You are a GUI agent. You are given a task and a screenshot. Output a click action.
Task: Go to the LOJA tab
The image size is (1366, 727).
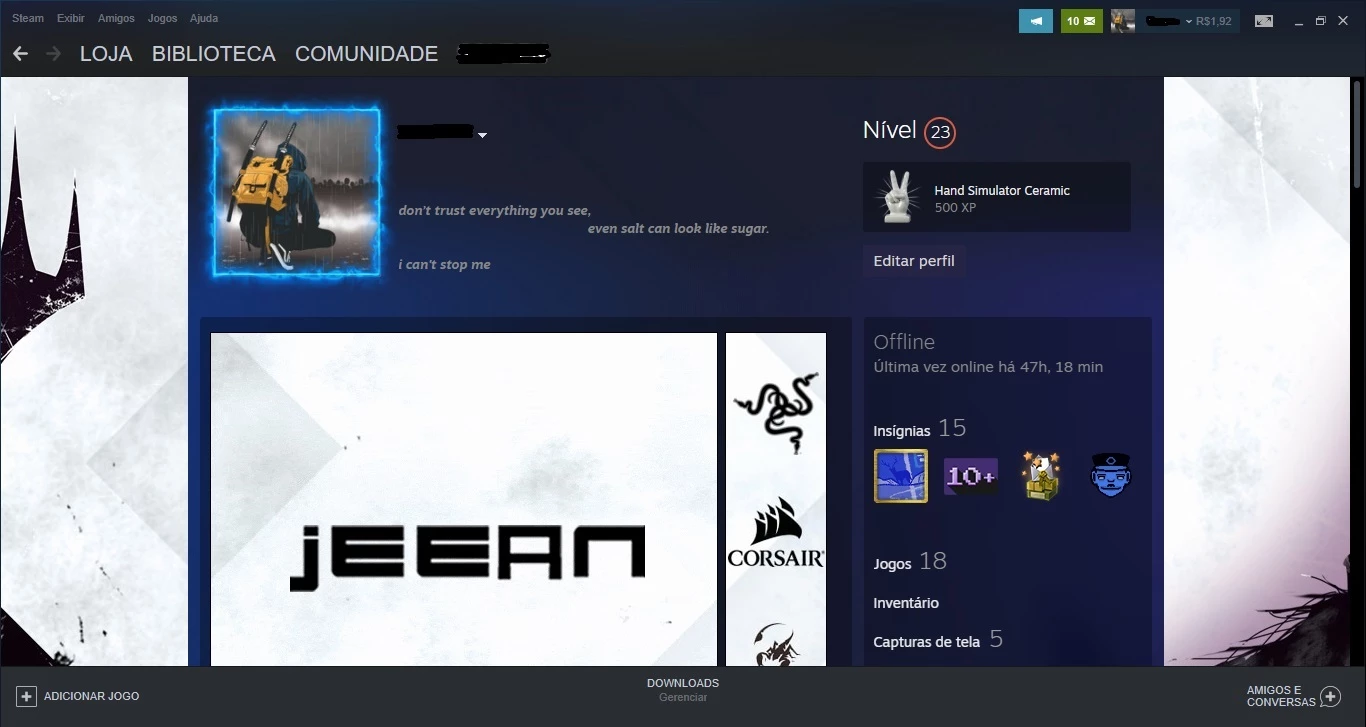pyautogui.click(x=106, y=54)
